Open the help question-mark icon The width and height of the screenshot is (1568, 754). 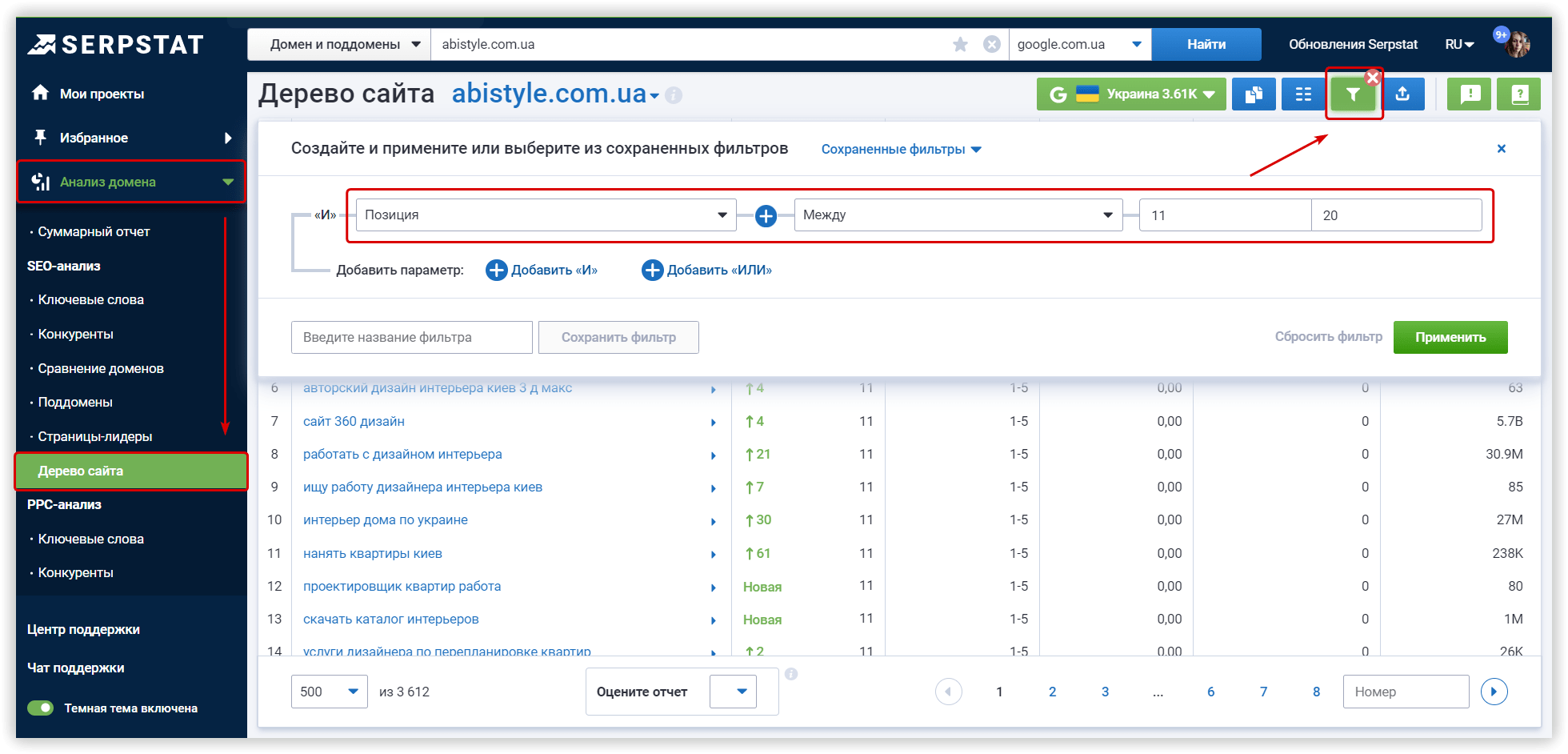coord(1519,94)
